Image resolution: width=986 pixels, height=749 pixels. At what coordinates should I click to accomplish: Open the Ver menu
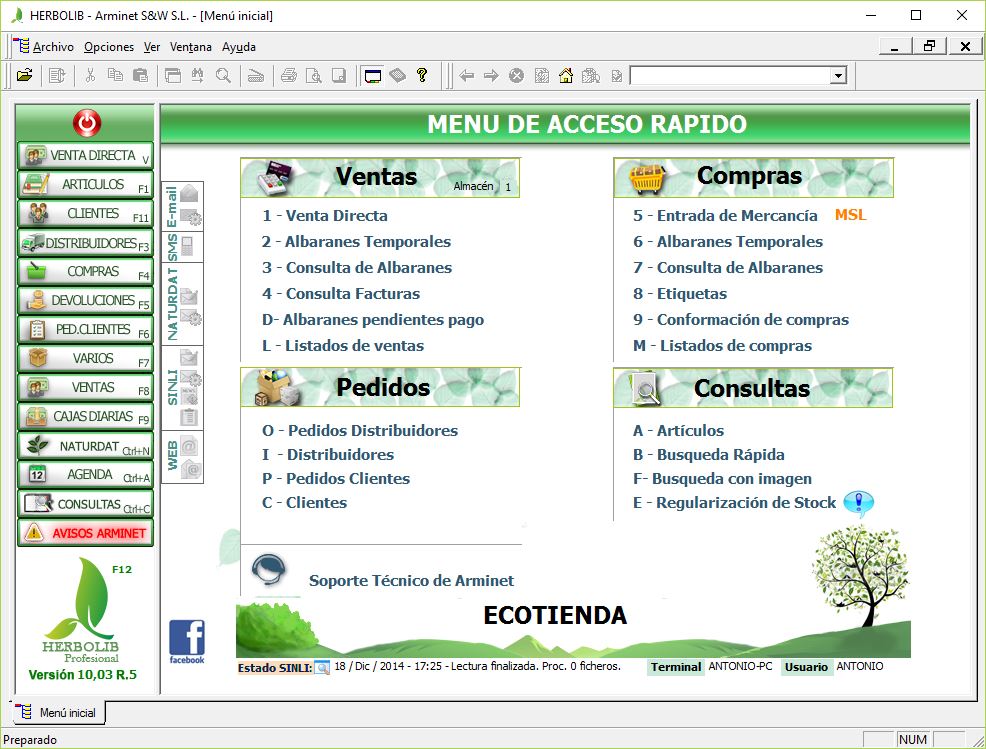(x=152, y=47)
